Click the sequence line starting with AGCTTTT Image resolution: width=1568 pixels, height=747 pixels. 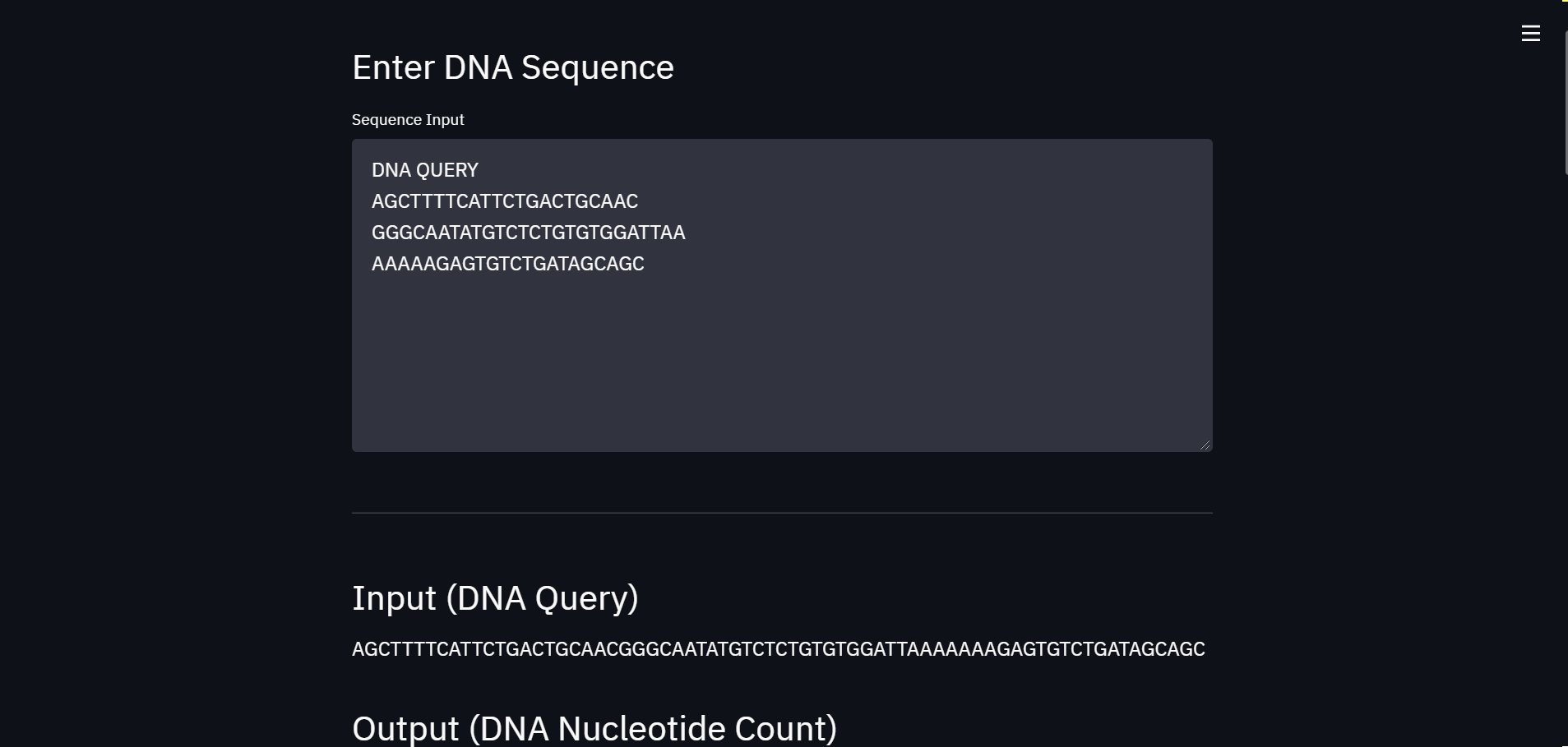504,201
